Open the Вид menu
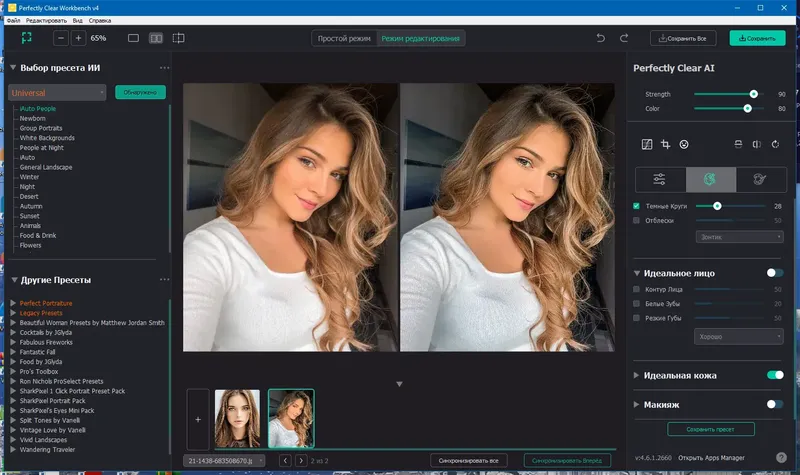This screenshot has width=800, height=475. 78,20
